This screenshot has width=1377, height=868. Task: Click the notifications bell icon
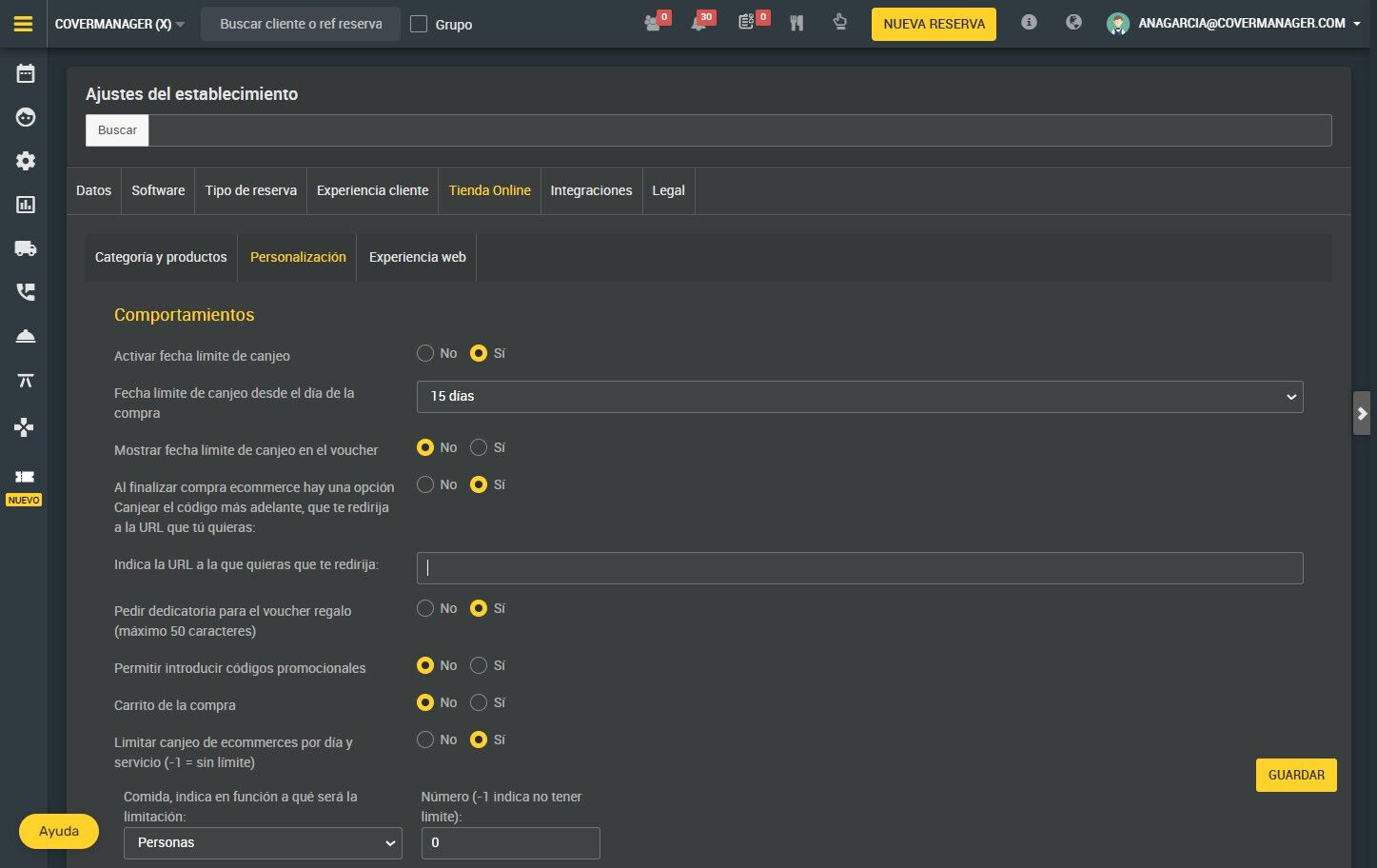pyautogui.click(x=698, y=24)
